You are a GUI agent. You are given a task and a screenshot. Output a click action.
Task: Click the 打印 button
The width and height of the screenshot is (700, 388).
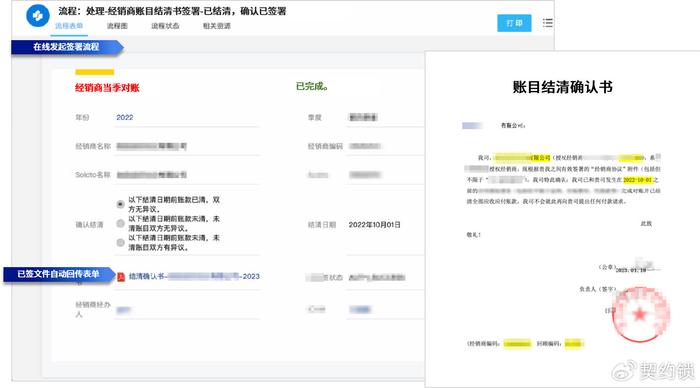(514, 23)
